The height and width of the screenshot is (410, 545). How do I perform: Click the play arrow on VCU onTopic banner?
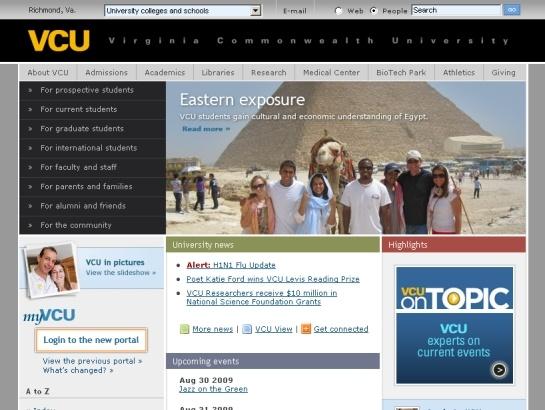[499, 370]
